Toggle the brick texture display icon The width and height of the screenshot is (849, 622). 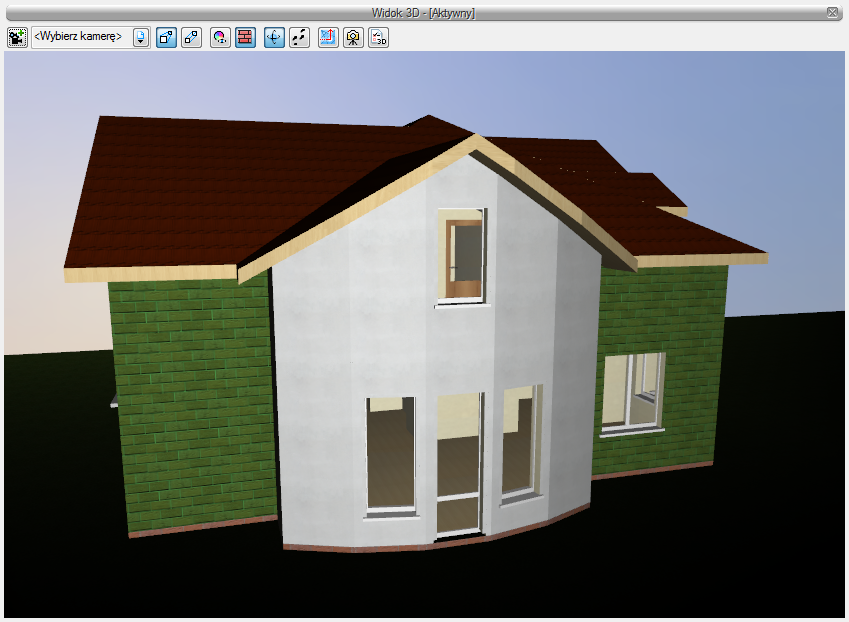245,37
